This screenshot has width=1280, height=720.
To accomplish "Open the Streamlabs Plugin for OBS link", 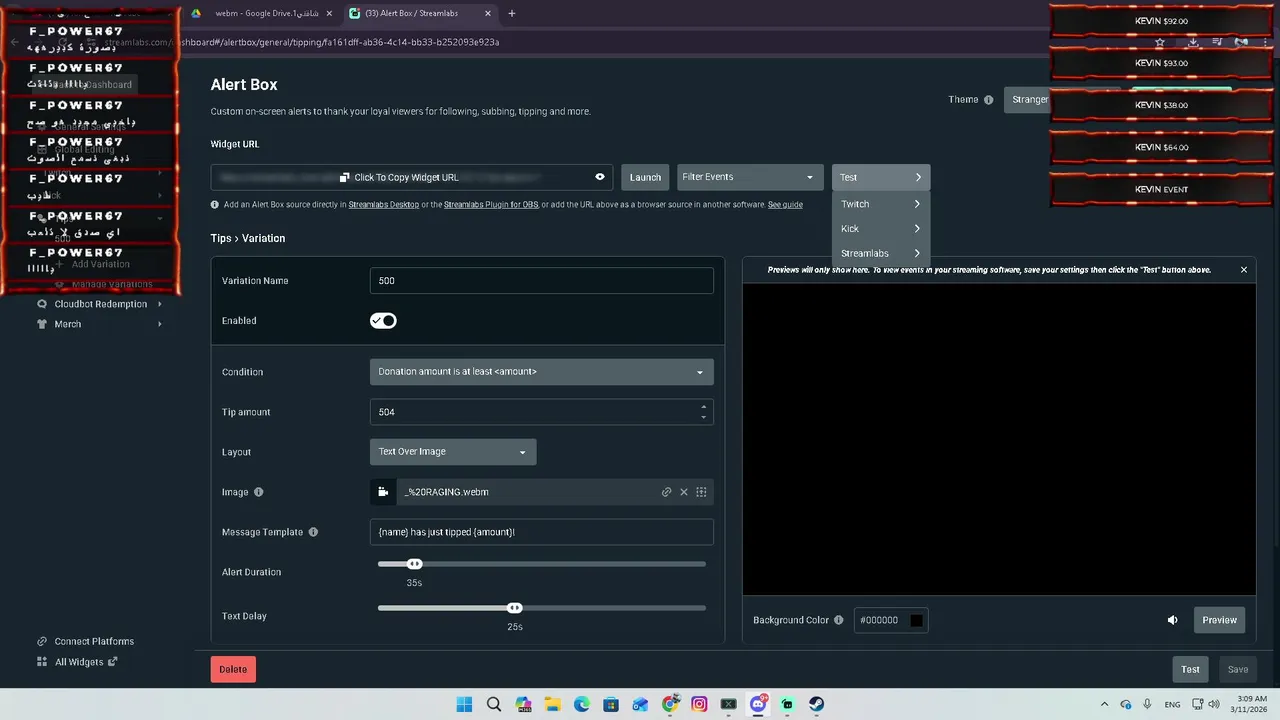I will pos(491,205).
